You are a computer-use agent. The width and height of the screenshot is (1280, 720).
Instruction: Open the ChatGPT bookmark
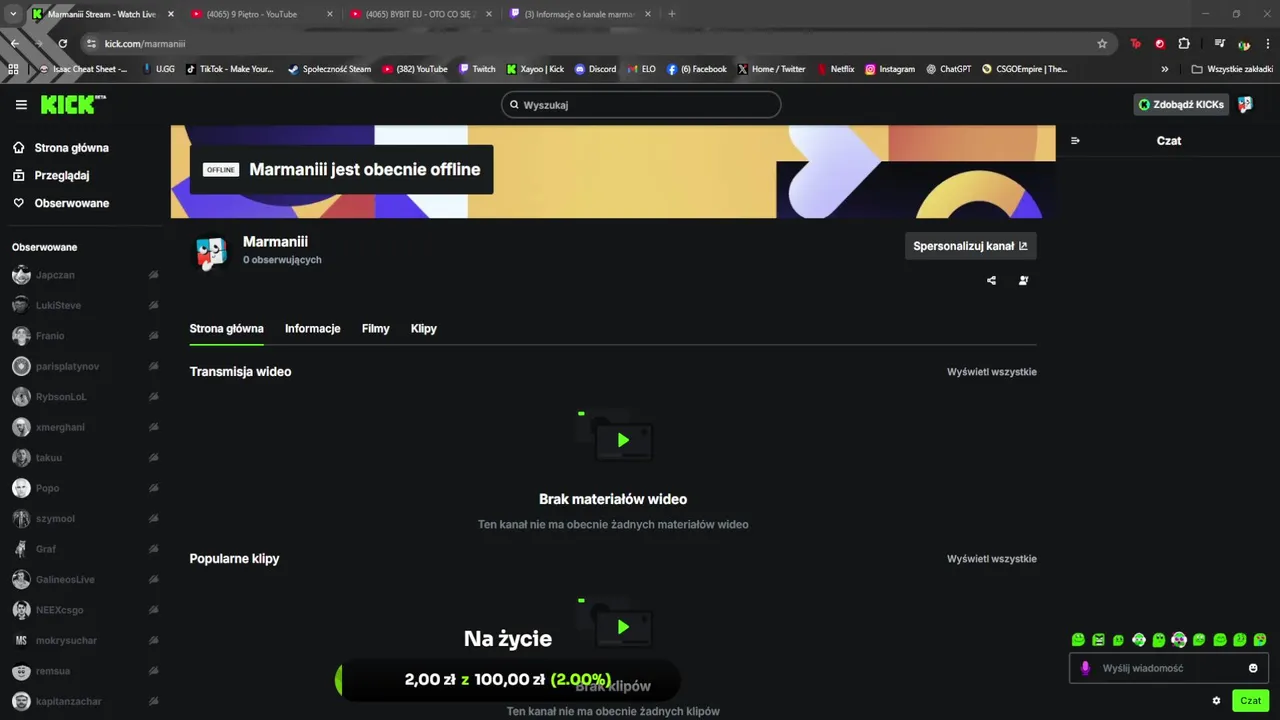(948, 69)
